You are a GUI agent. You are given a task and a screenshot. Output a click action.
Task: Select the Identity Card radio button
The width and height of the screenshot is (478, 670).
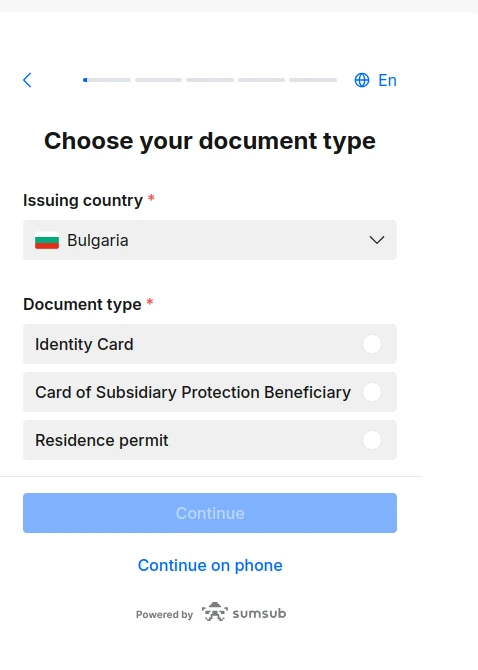(x=372, y=344)
